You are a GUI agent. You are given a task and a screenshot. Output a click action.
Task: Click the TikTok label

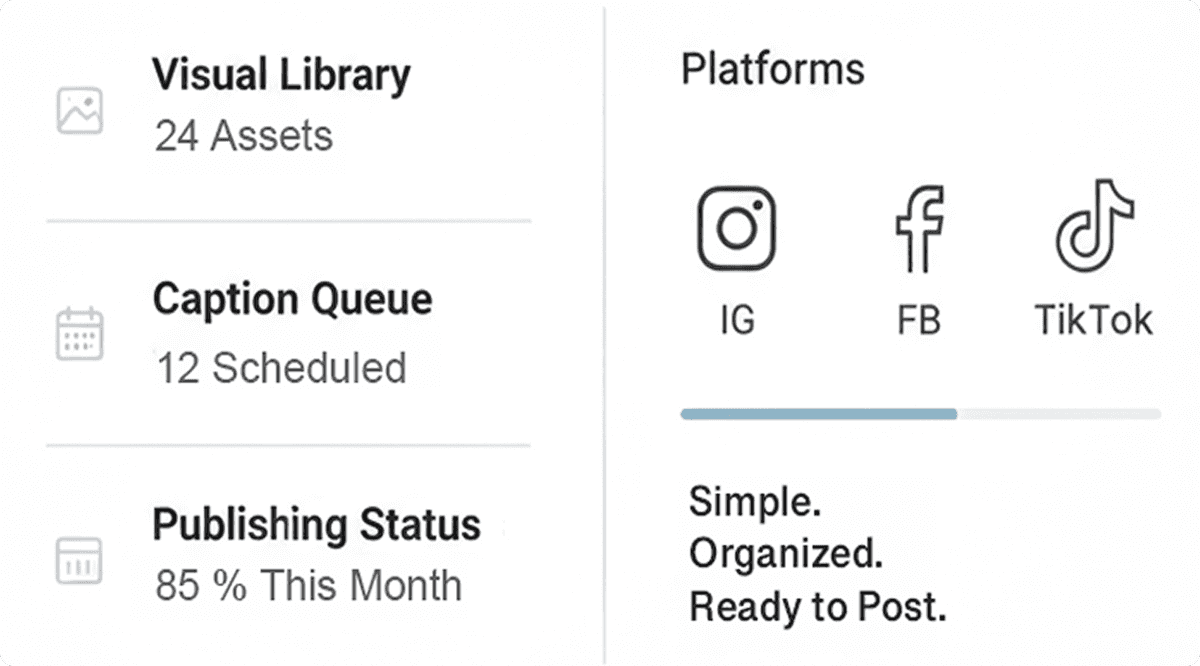click(1093, 321)
